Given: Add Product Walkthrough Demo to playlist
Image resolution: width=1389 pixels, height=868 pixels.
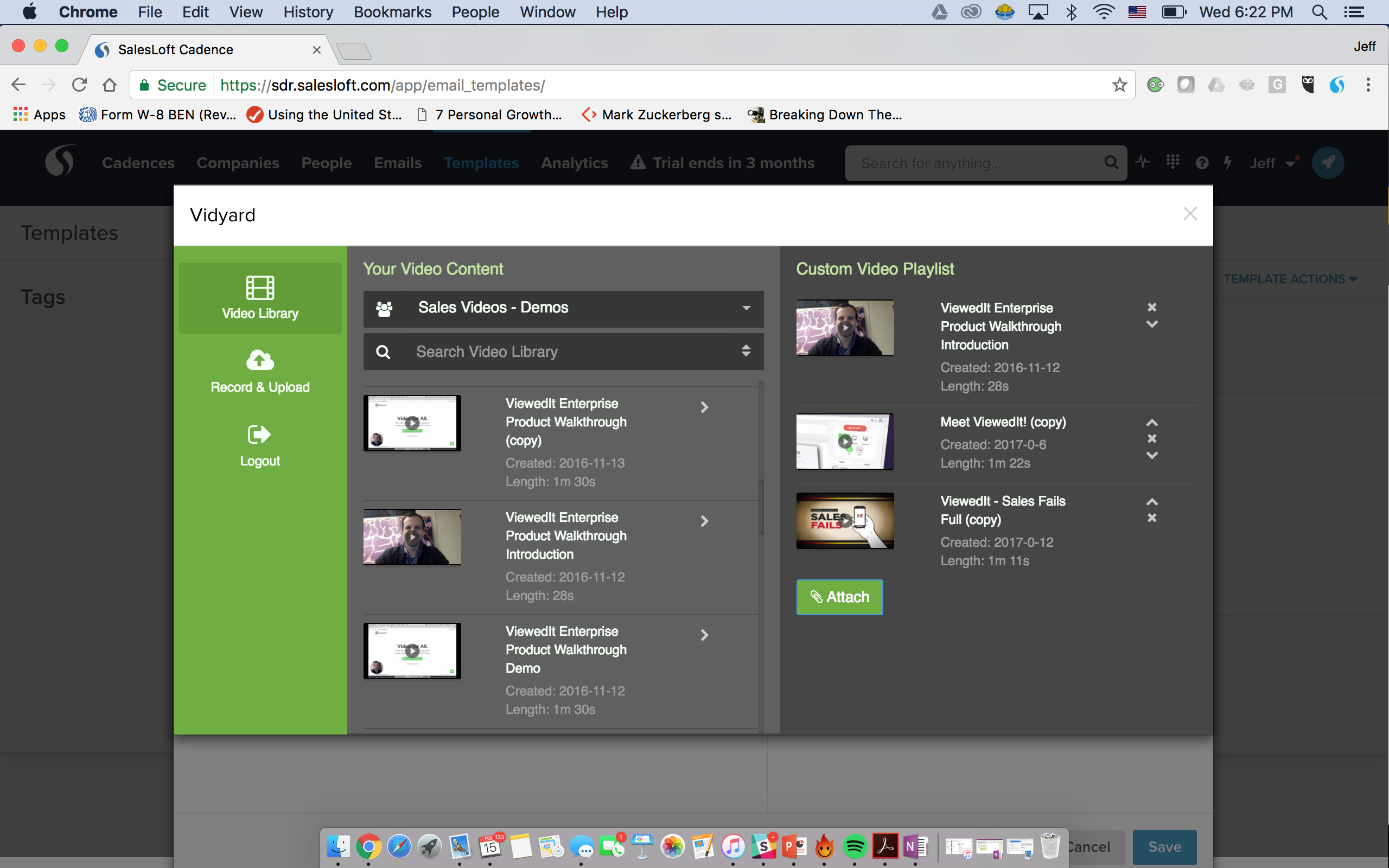Looking at the screenshot, I should pyautogui.click(x=704, y=635).
